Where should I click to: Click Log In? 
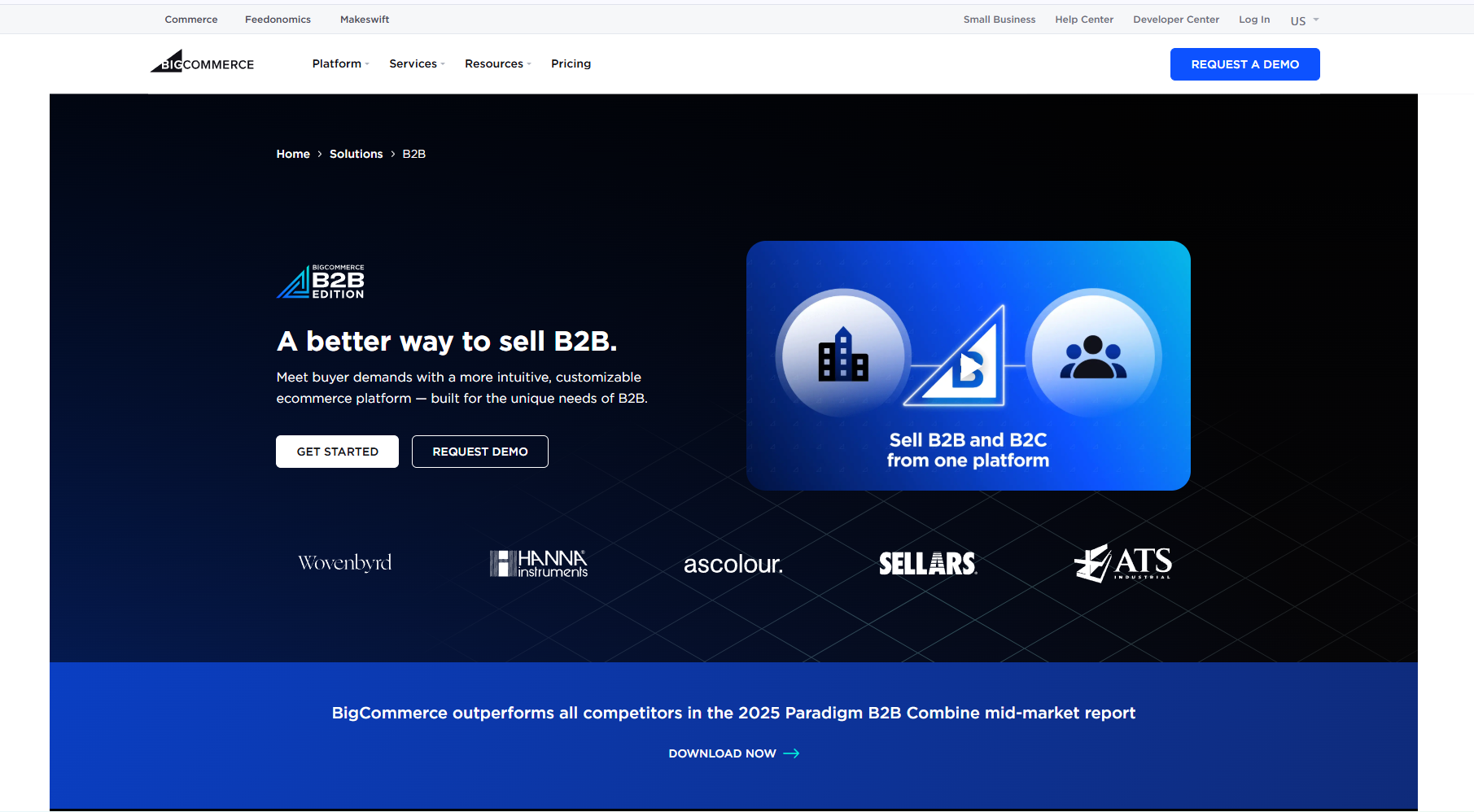point(1254,20)
